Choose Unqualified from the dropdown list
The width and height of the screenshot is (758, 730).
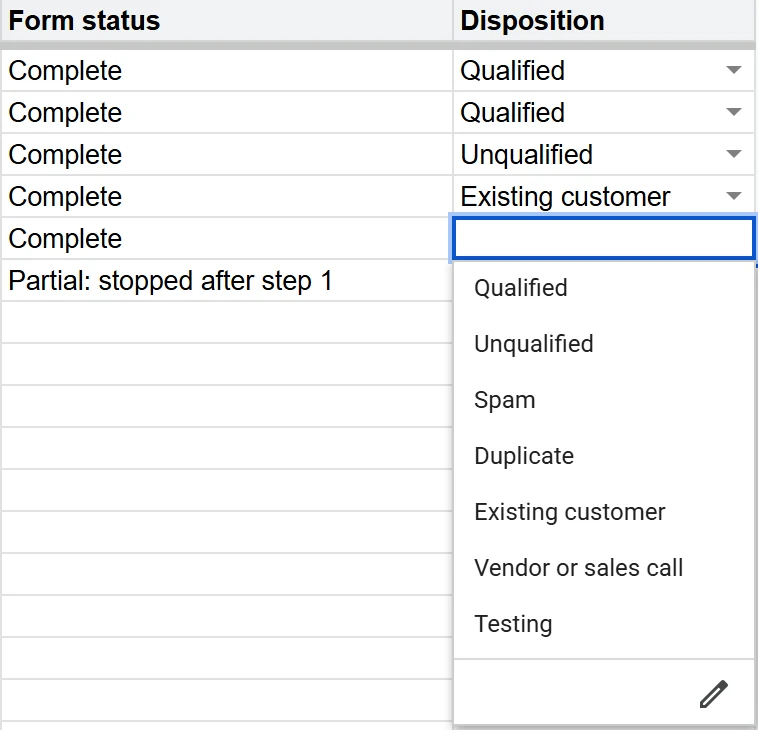click(x=603, y=344)
